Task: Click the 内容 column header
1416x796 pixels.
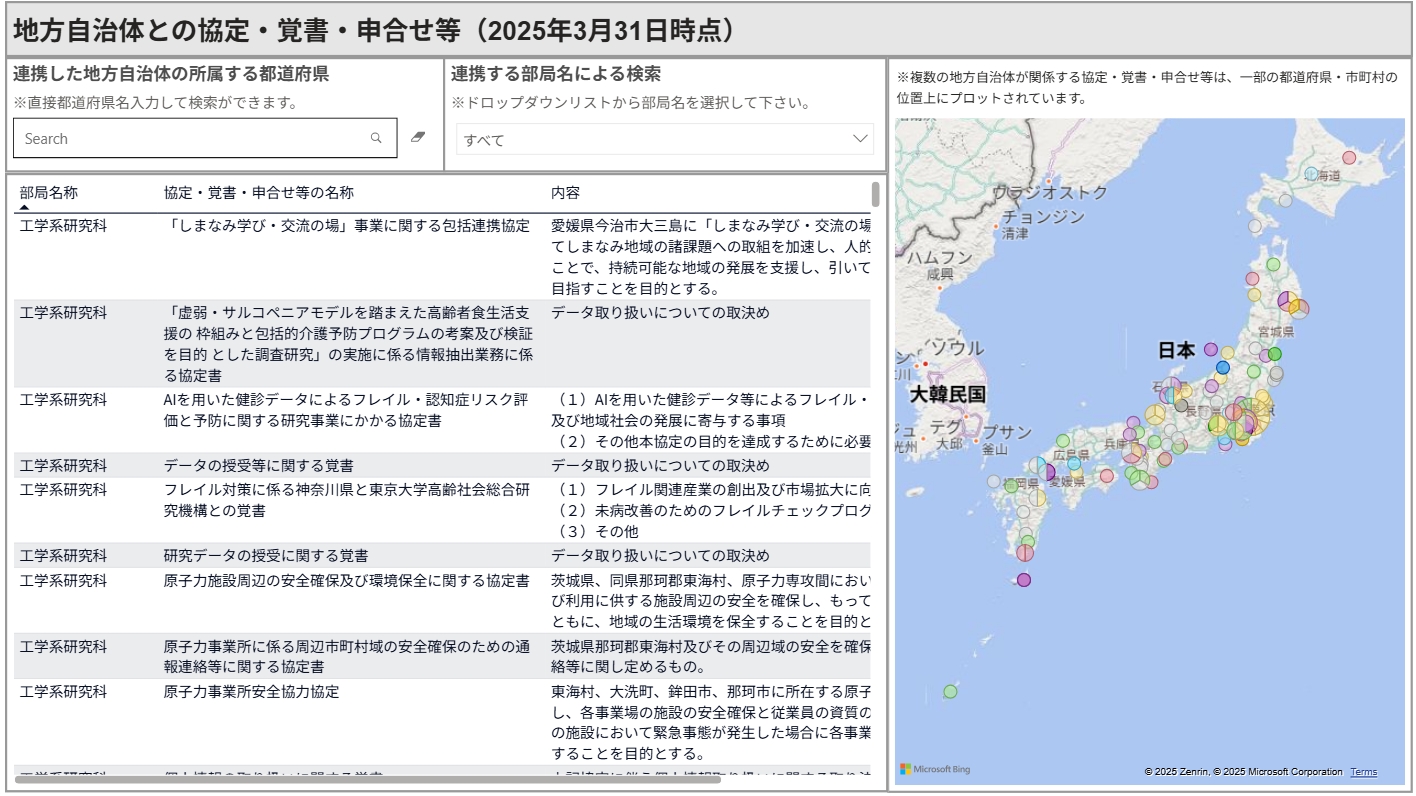Action: [x=565, y=192]
